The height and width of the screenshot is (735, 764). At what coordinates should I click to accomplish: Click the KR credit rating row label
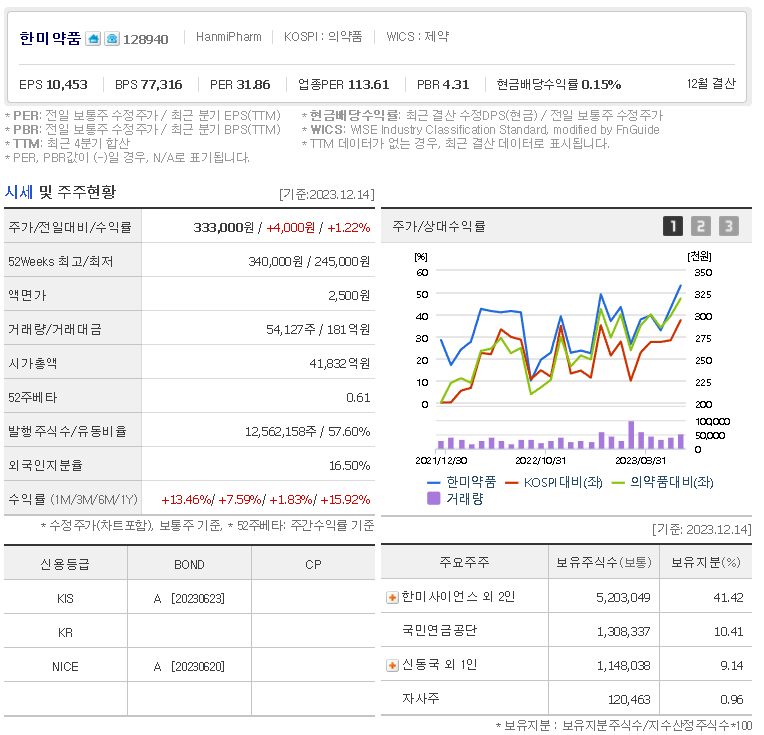(65, 633)
